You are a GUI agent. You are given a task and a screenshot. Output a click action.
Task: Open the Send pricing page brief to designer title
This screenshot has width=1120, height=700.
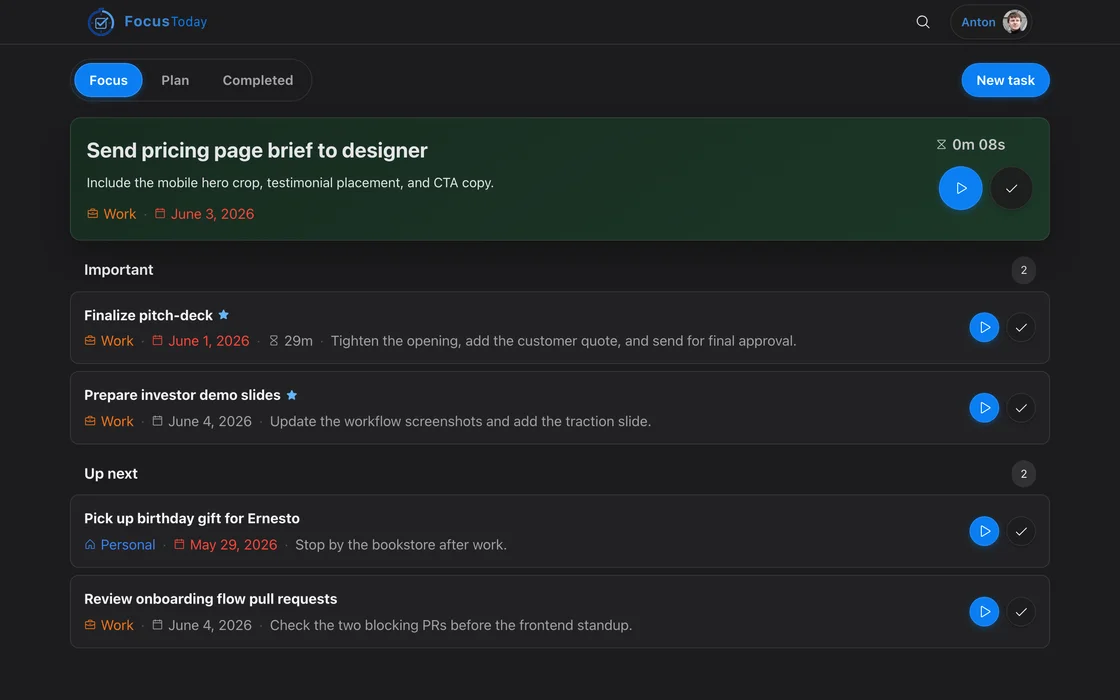257,150
